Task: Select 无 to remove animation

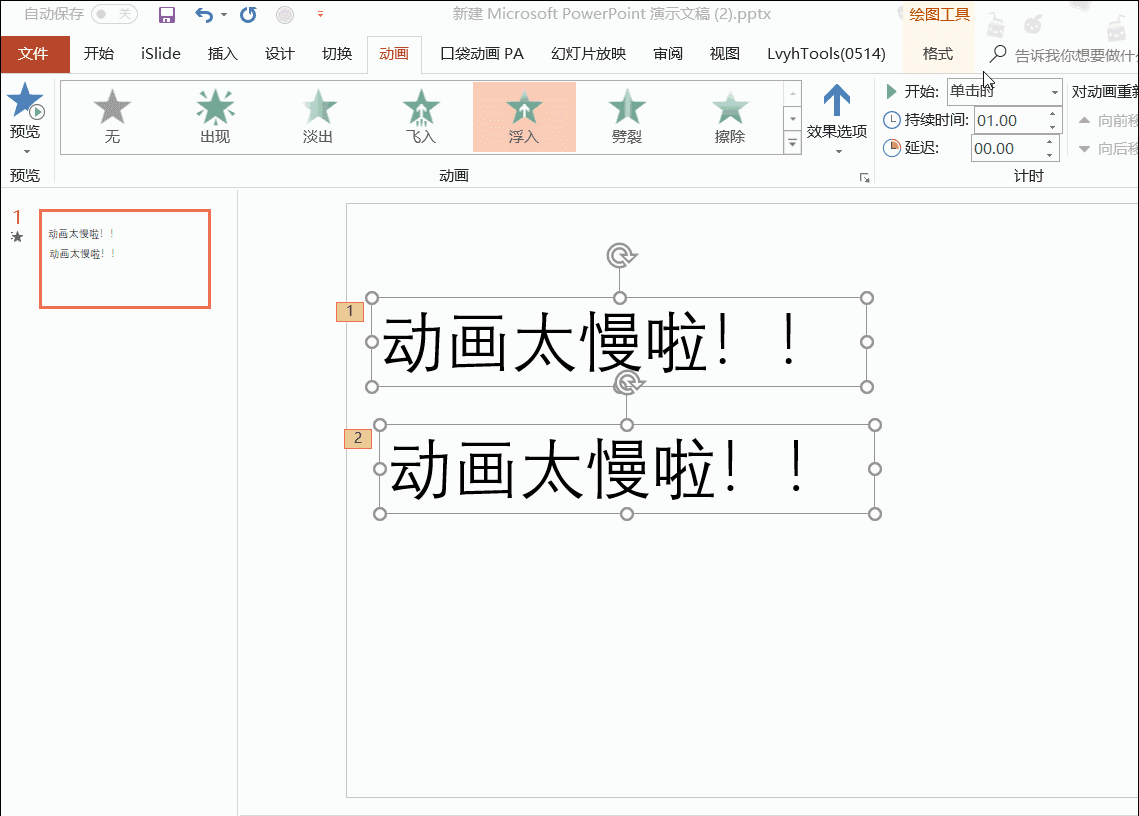Action: [x=112, y=117]
